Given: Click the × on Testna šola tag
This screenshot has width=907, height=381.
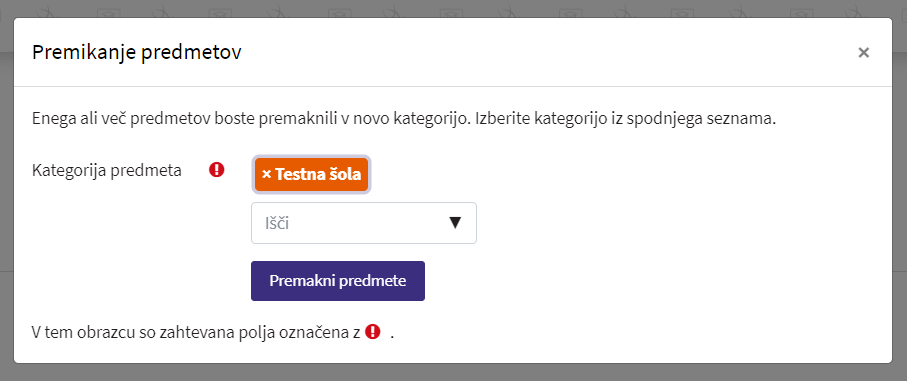Looking at the screenshot, I should pos(267,174).
